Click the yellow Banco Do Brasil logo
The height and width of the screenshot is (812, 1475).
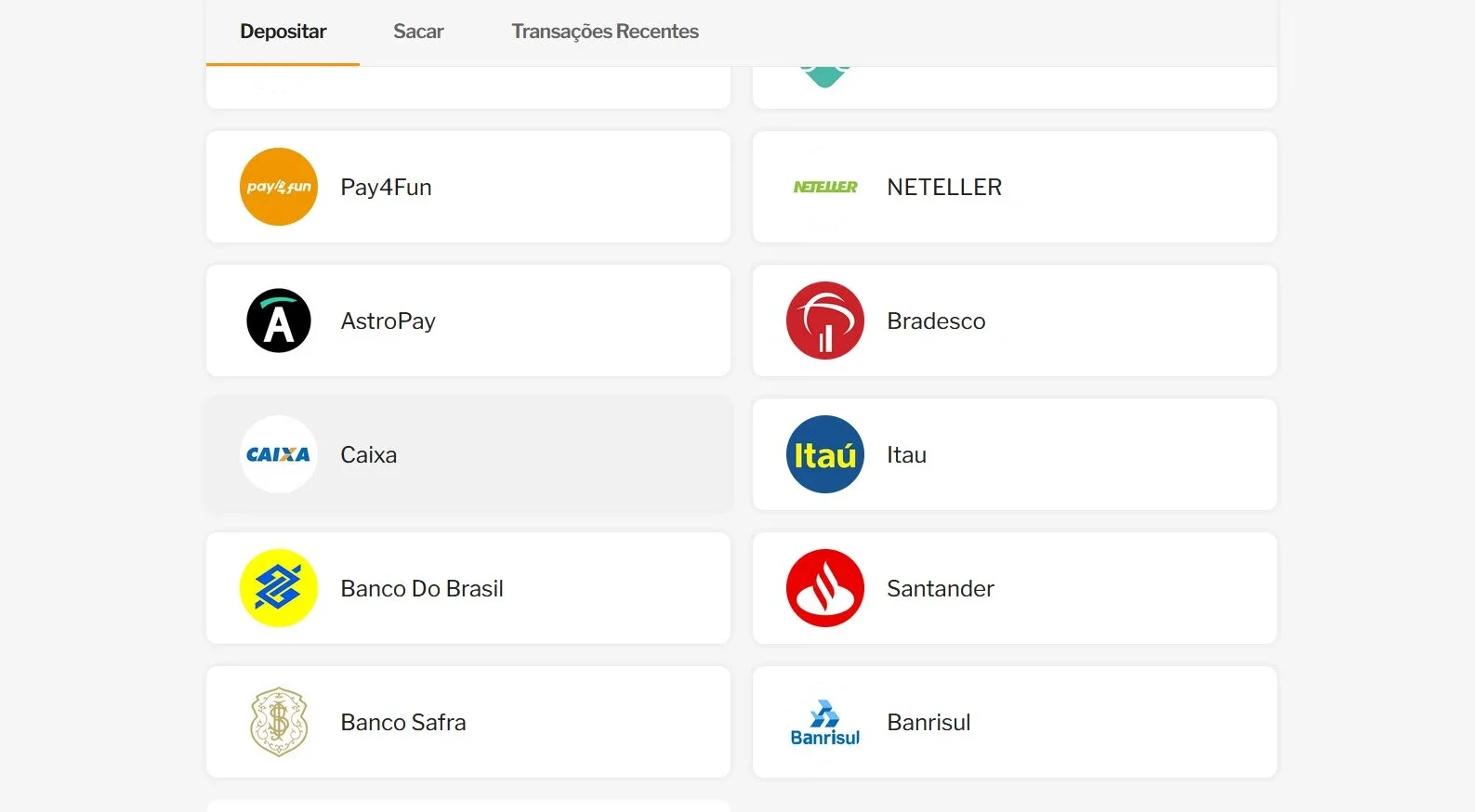[279, 588]
